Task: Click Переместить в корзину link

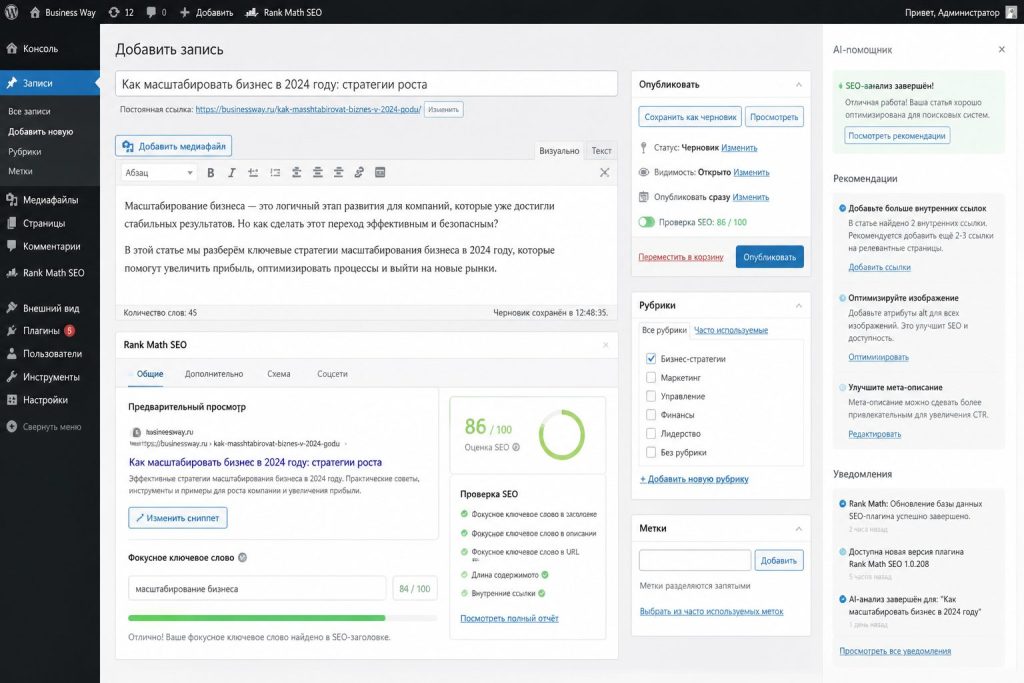Action: pyautogui.click(x=680, y=257)
